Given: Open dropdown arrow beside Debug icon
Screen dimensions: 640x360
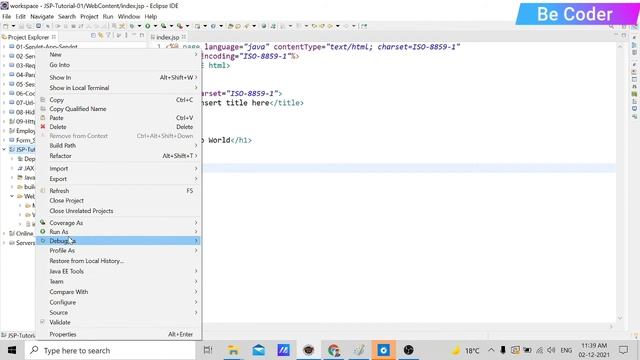Looking at the screenshot, I should coord(140,26).
